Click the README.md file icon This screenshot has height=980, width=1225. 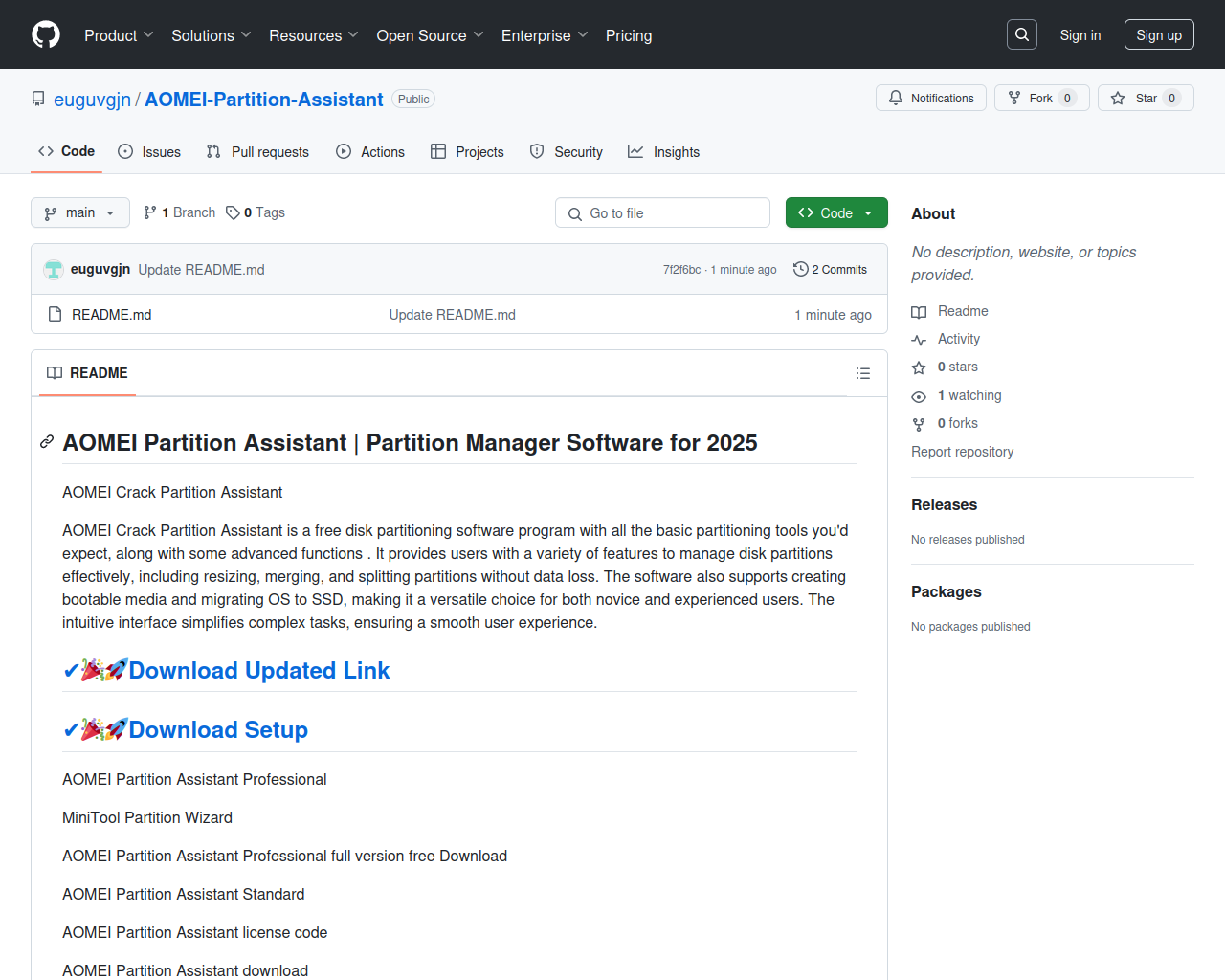pyautogui.click(x=55, y=314)
